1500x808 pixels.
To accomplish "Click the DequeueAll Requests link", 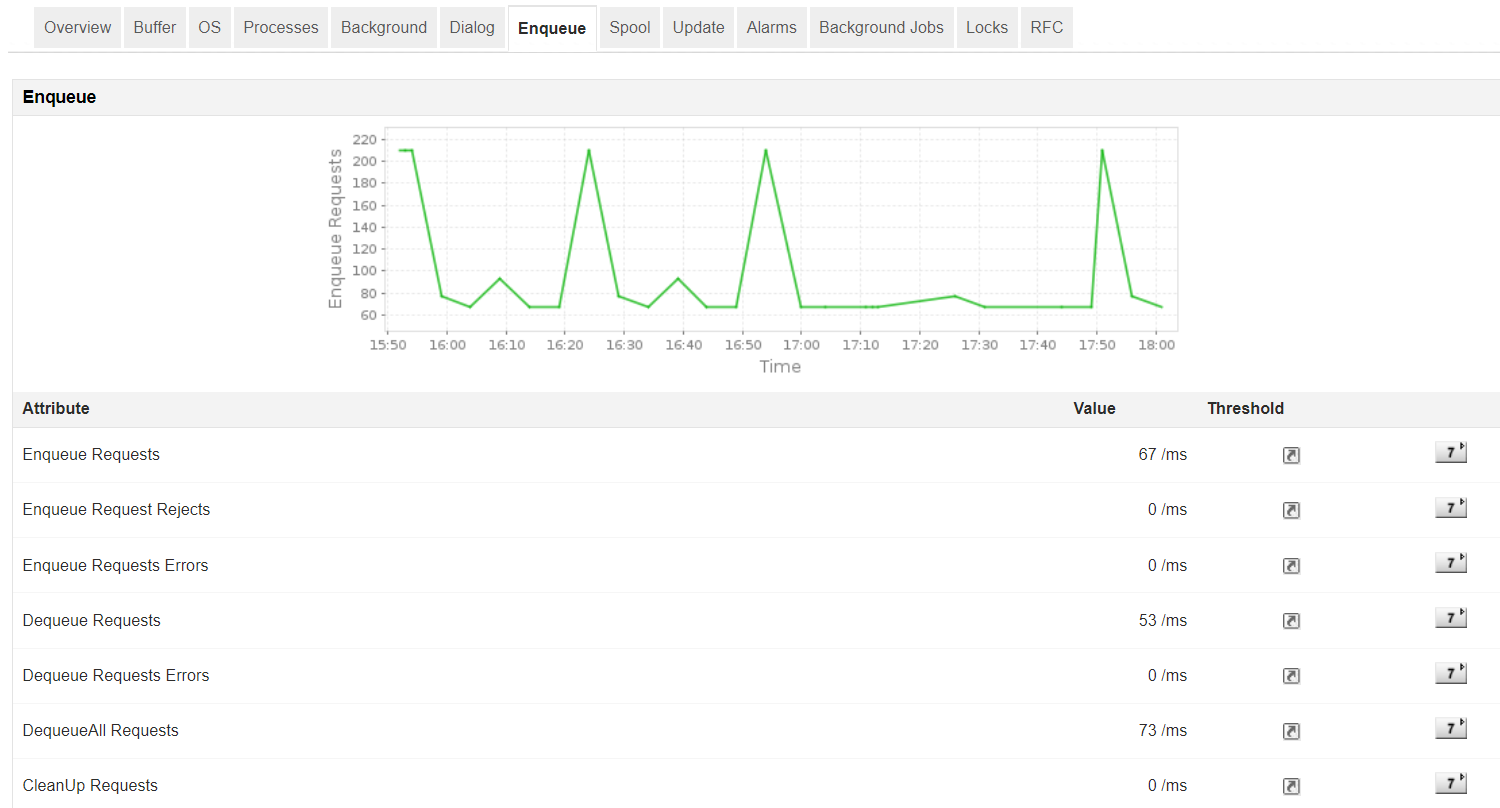I will [x=100, y=730].
